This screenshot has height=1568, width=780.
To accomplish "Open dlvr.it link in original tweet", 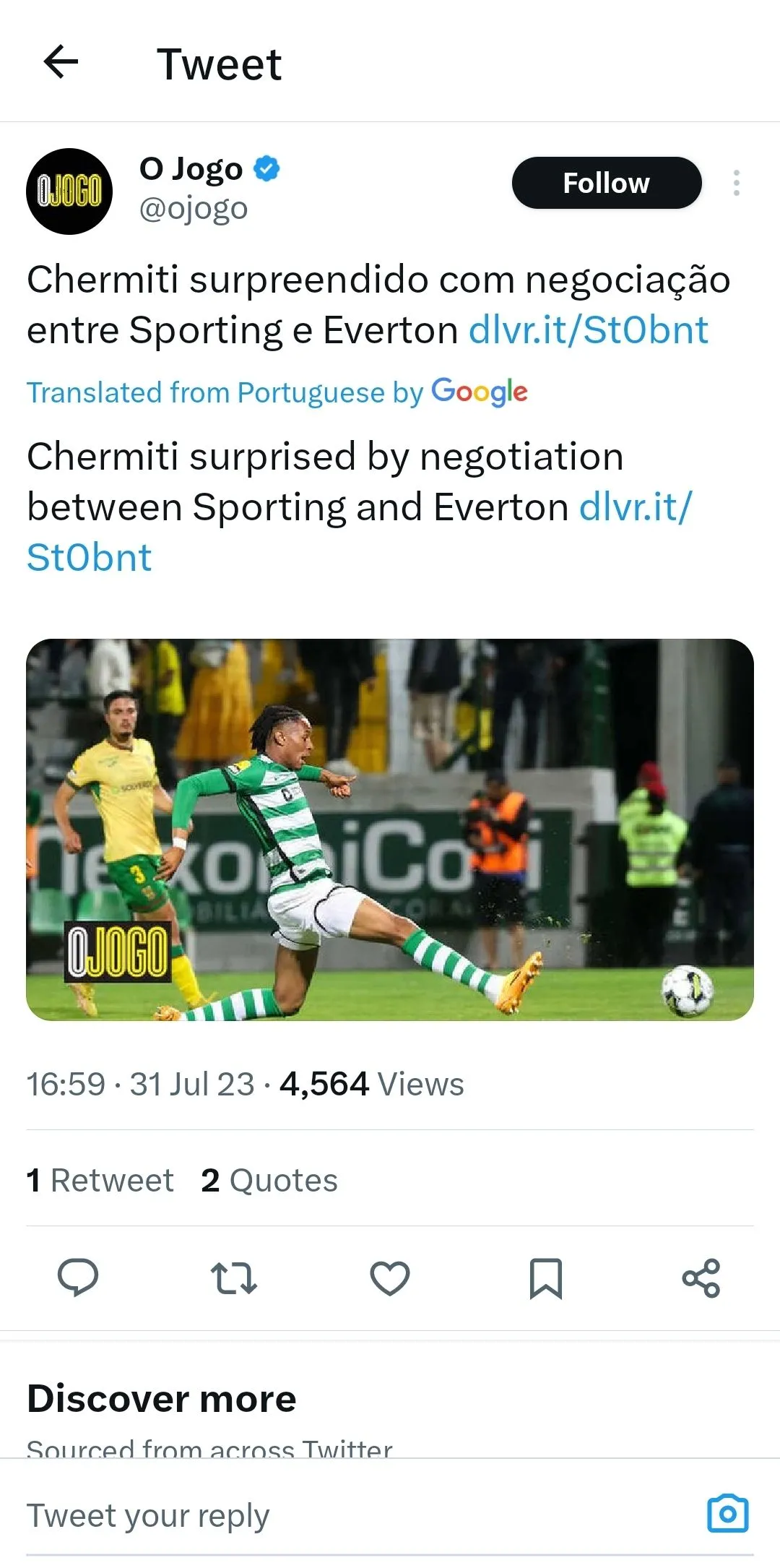I will click(588, 331).
